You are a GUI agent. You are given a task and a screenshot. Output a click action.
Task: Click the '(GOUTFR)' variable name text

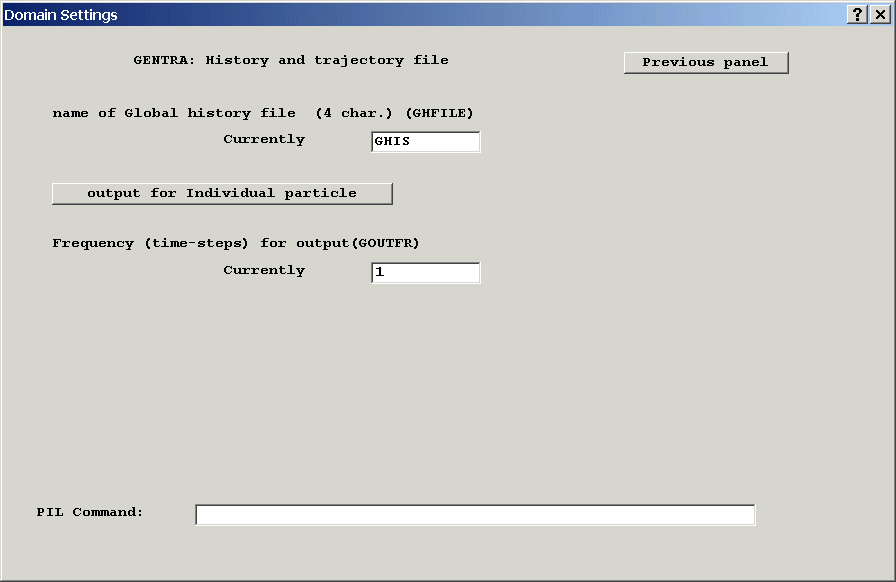[385, 243]
